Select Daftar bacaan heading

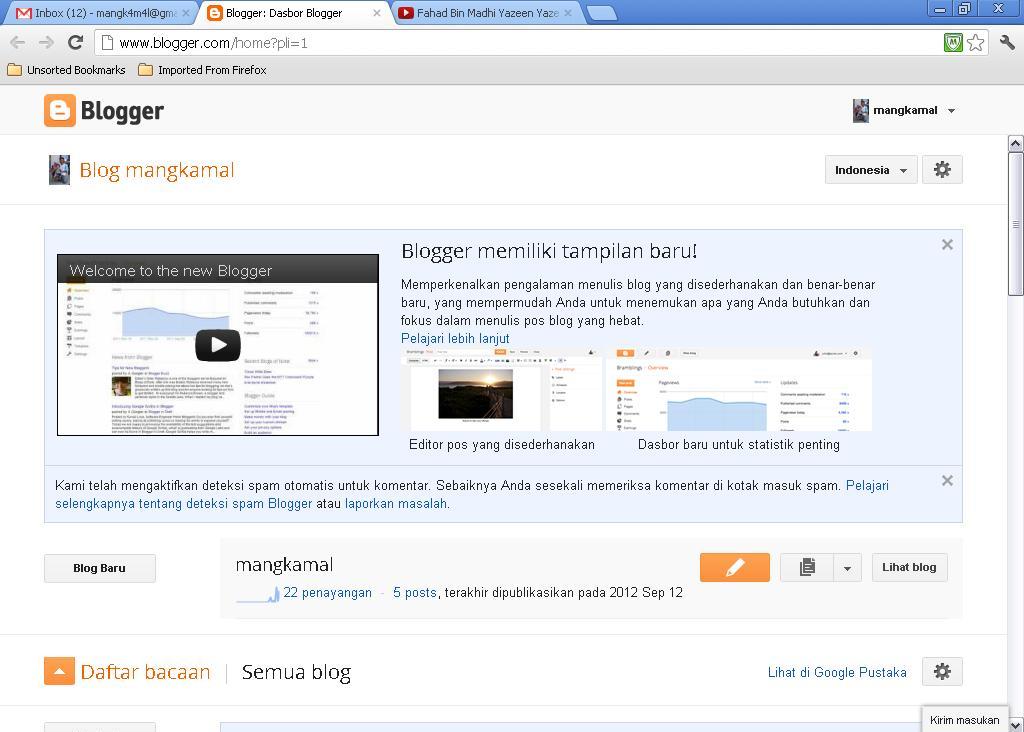(x=146, y=672)
